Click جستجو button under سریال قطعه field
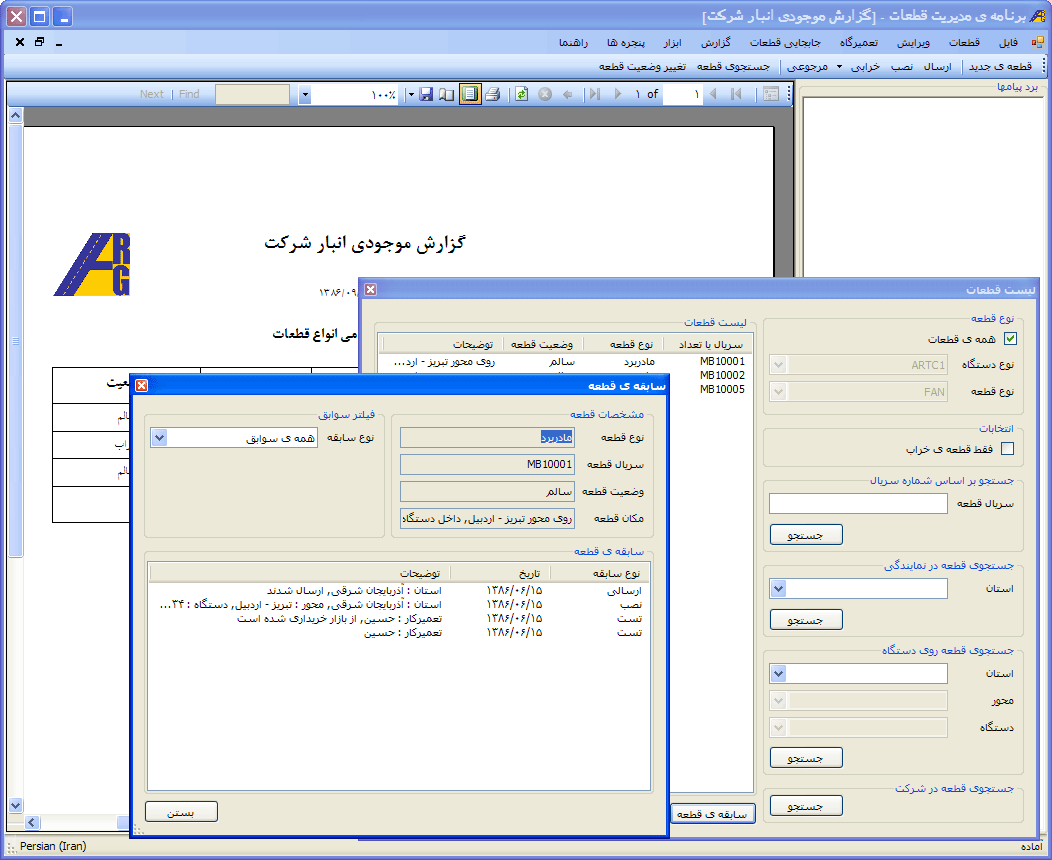The image size is (1052, 860). pyautogui.click(x=806, y=535)
